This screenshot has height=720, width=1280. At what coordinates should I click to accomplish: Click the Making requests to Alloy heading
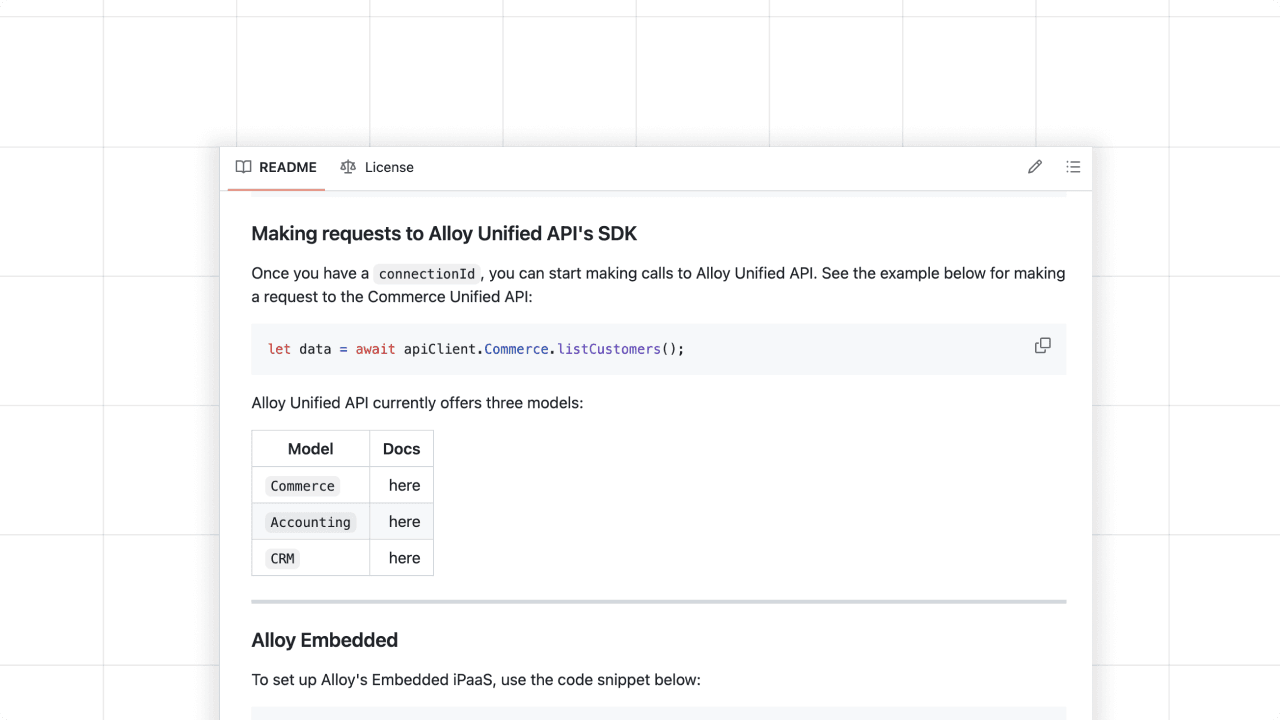point(444,233)
